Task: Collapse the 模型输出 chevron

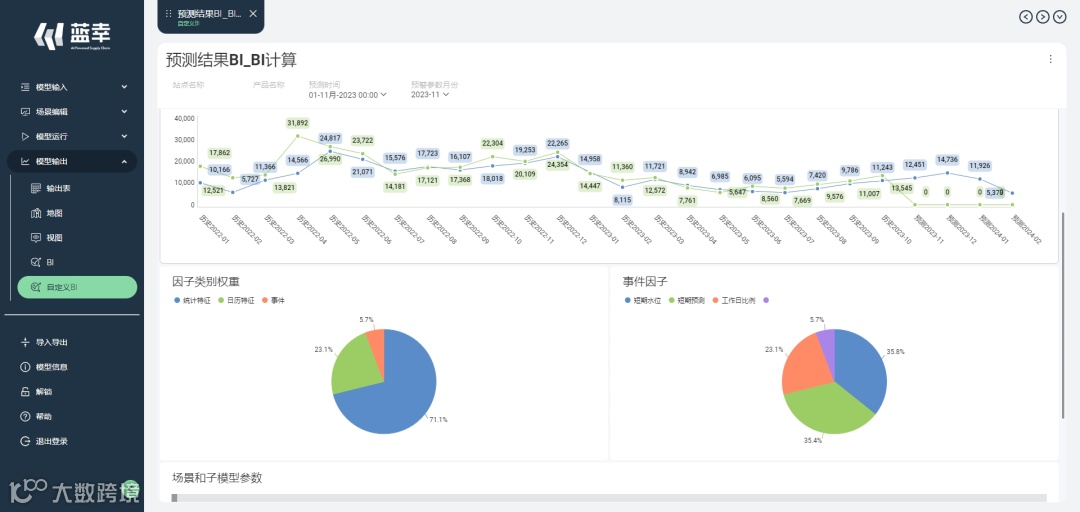Action: click(x=125, y=161)
